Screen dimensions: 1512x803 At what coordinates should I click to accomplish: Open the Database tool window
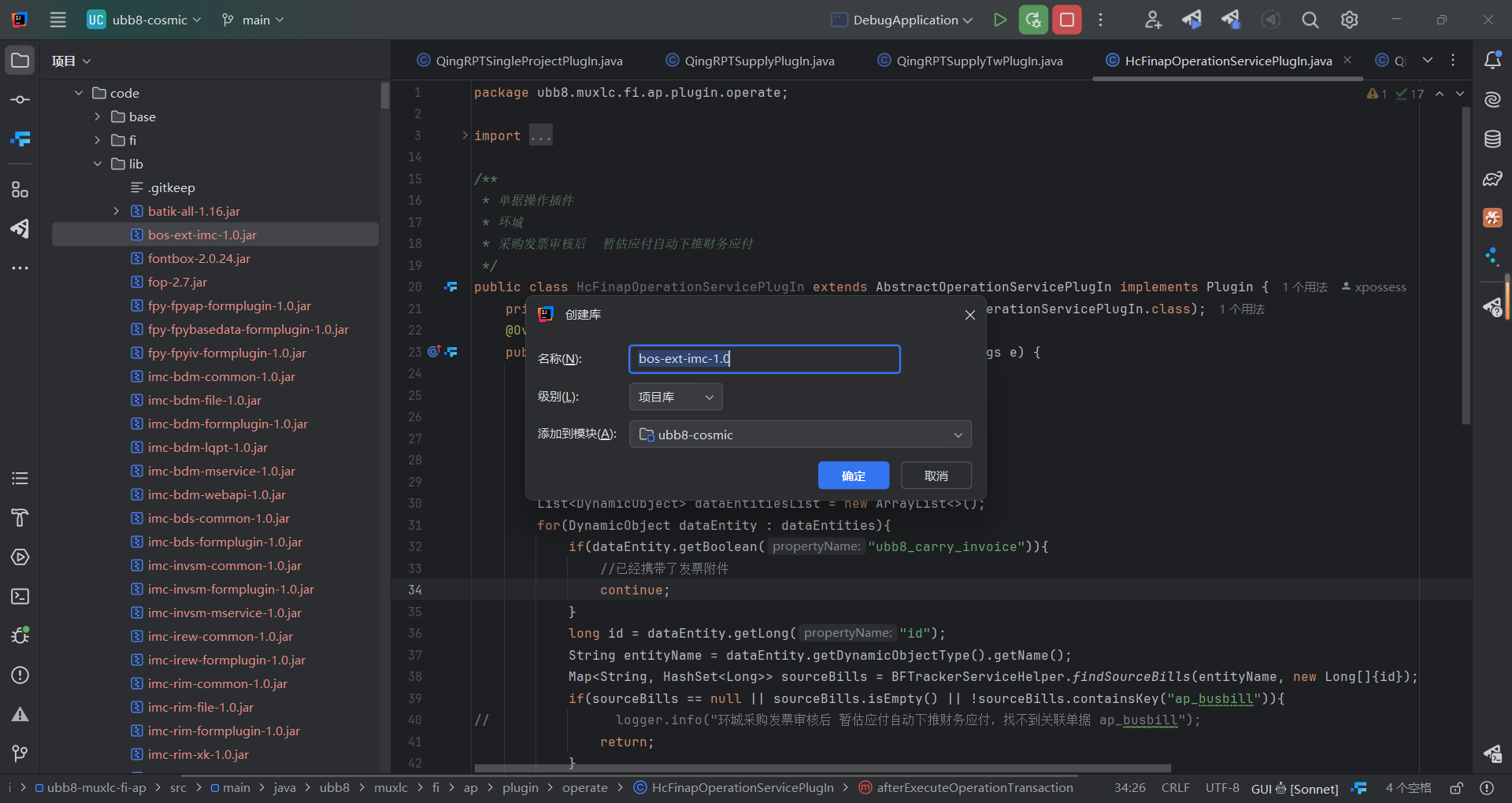1492,139
